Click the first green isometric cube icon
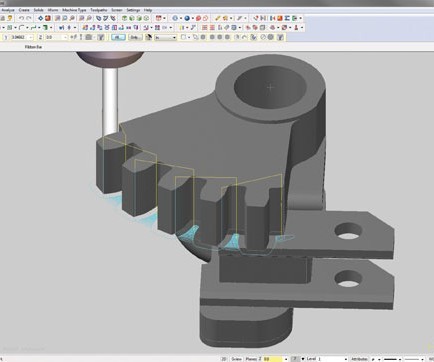This screenshot has width=434, height=362. pyautogui.click(x=124, y=18)
